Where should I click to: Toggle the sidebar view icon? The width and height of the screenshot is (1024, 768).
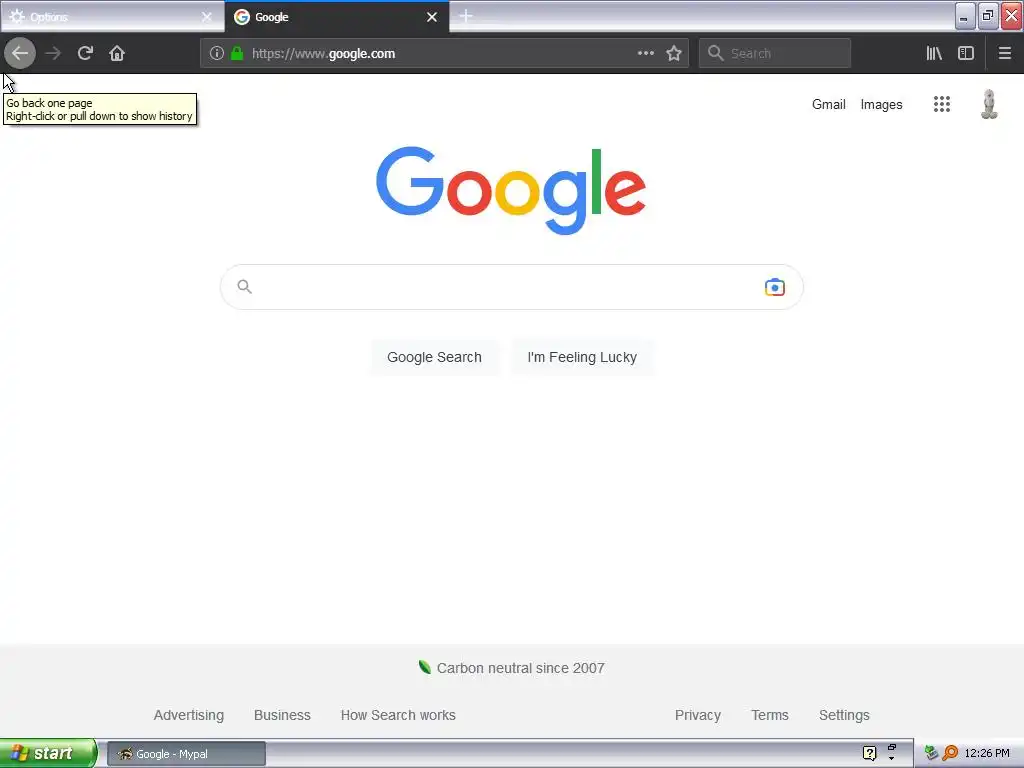pos(966,54)
